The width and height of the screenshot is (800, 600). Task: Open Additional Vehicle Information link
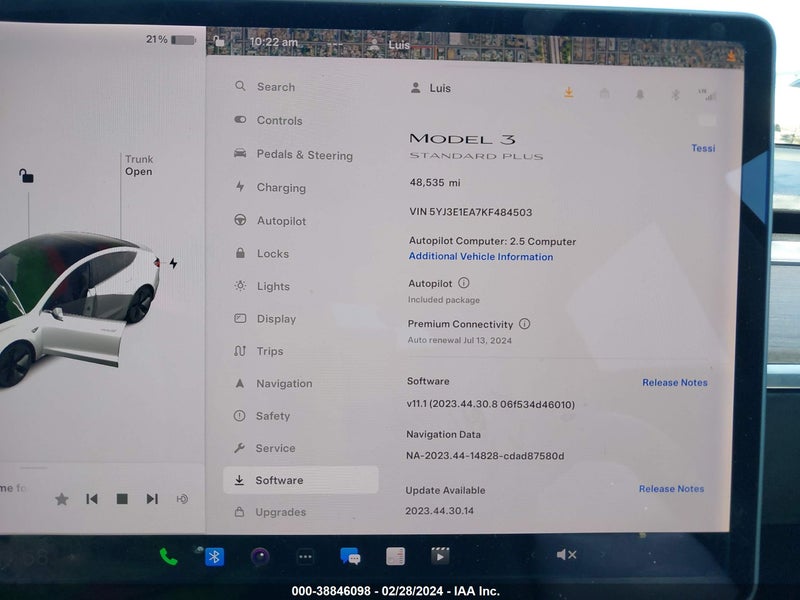tap(481, 256)
